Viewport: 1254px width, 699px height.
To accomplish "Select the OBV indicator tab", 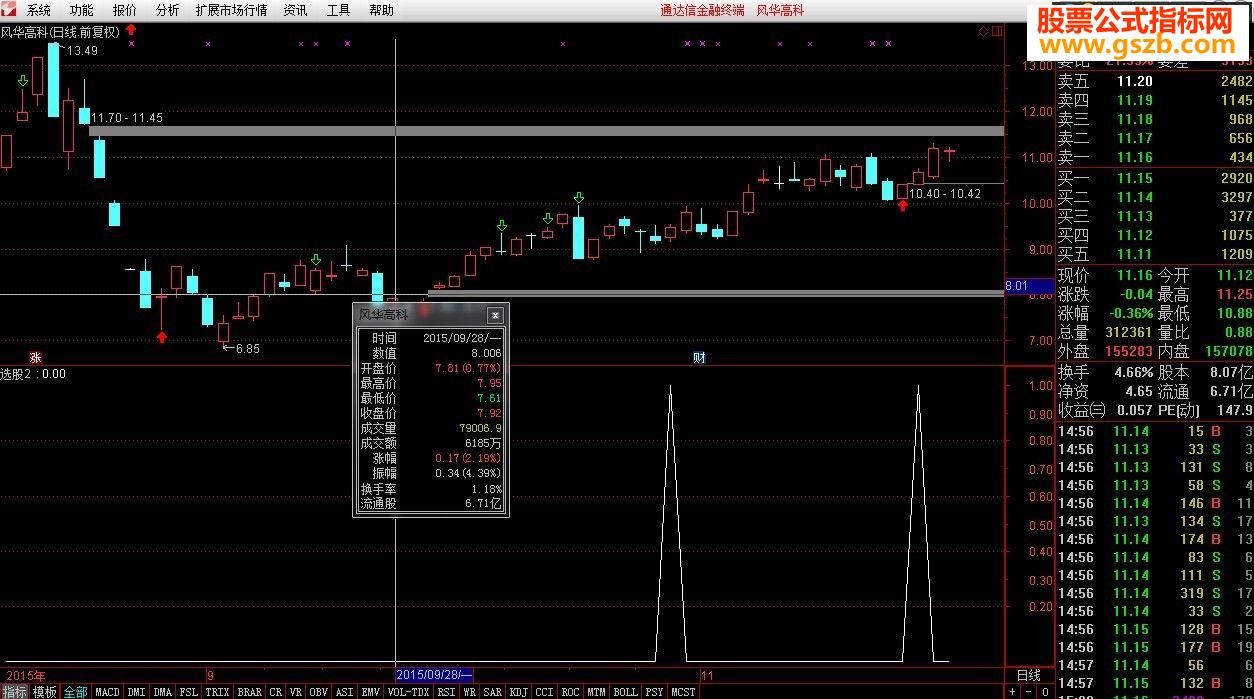I will (319, 691).
